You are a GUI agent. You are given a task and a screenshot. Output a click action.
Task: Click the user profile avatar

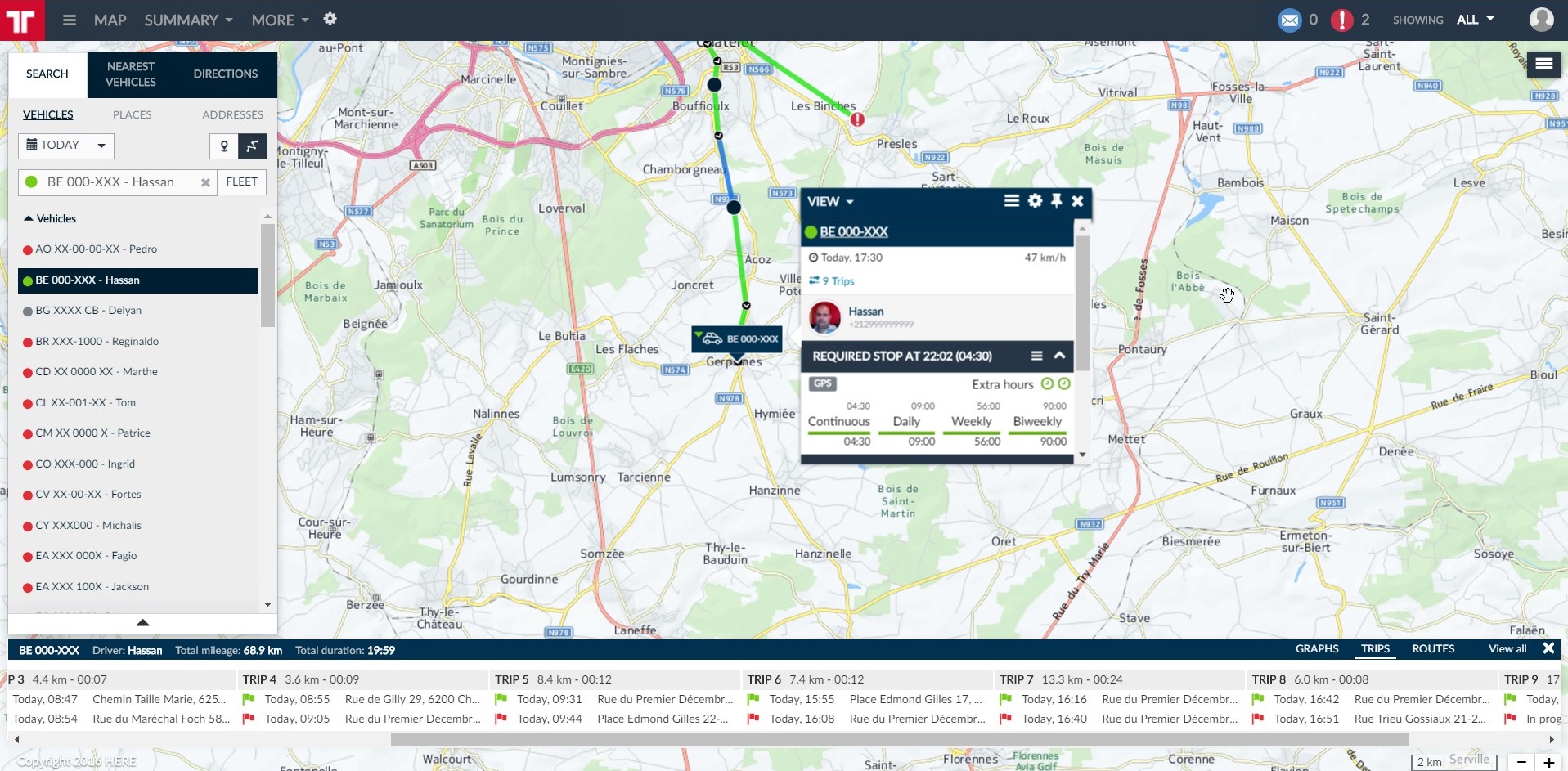[x=1541, y=20]
